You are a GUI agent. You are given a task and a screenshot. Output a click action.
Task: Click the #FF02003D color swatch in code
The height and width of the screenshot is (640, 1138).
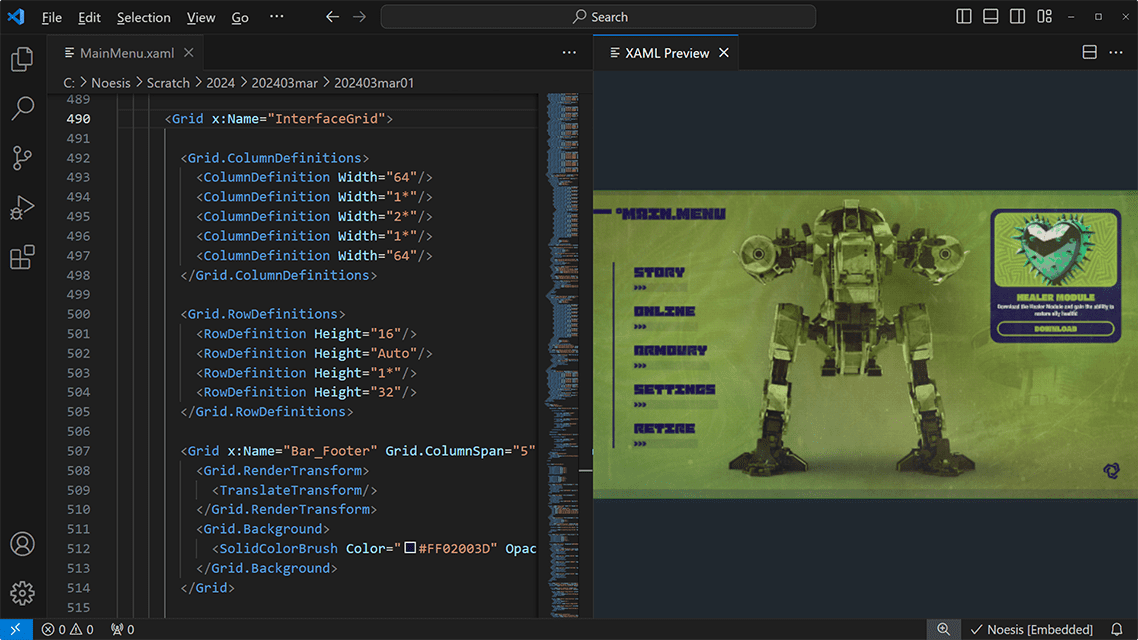[410, 548]
